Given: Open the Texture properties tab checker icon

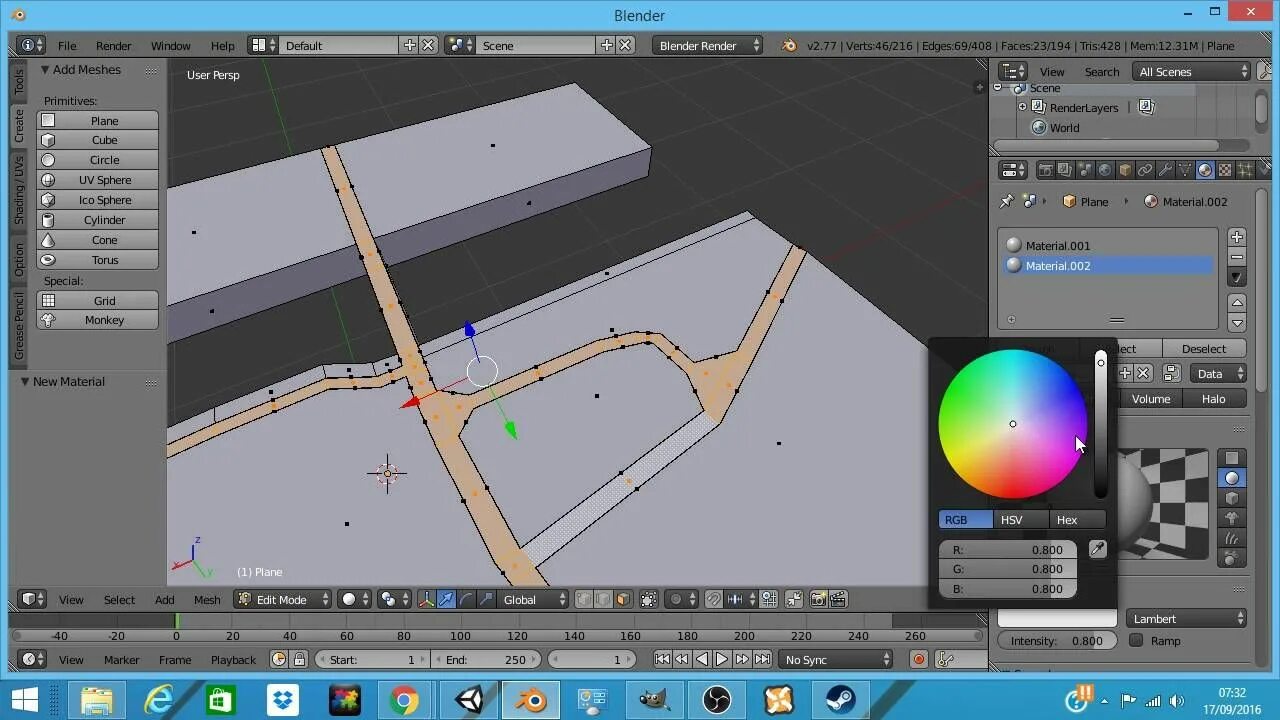Looking at the screenshot, I should (1225, 170).
